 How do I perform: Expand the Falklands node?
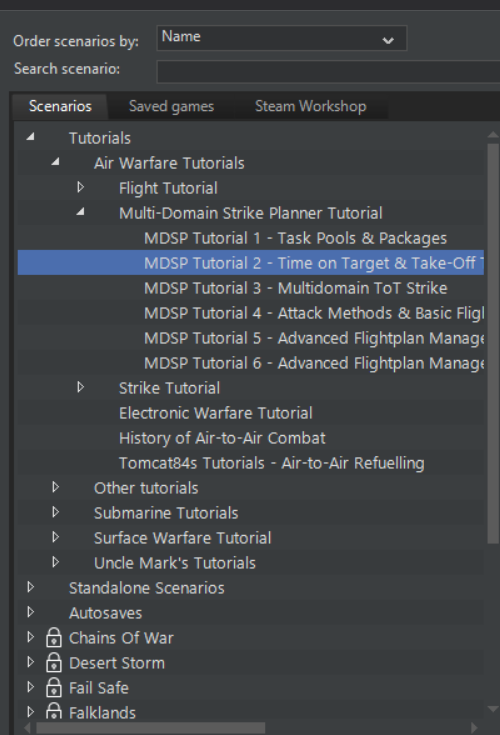pos(30,712)
